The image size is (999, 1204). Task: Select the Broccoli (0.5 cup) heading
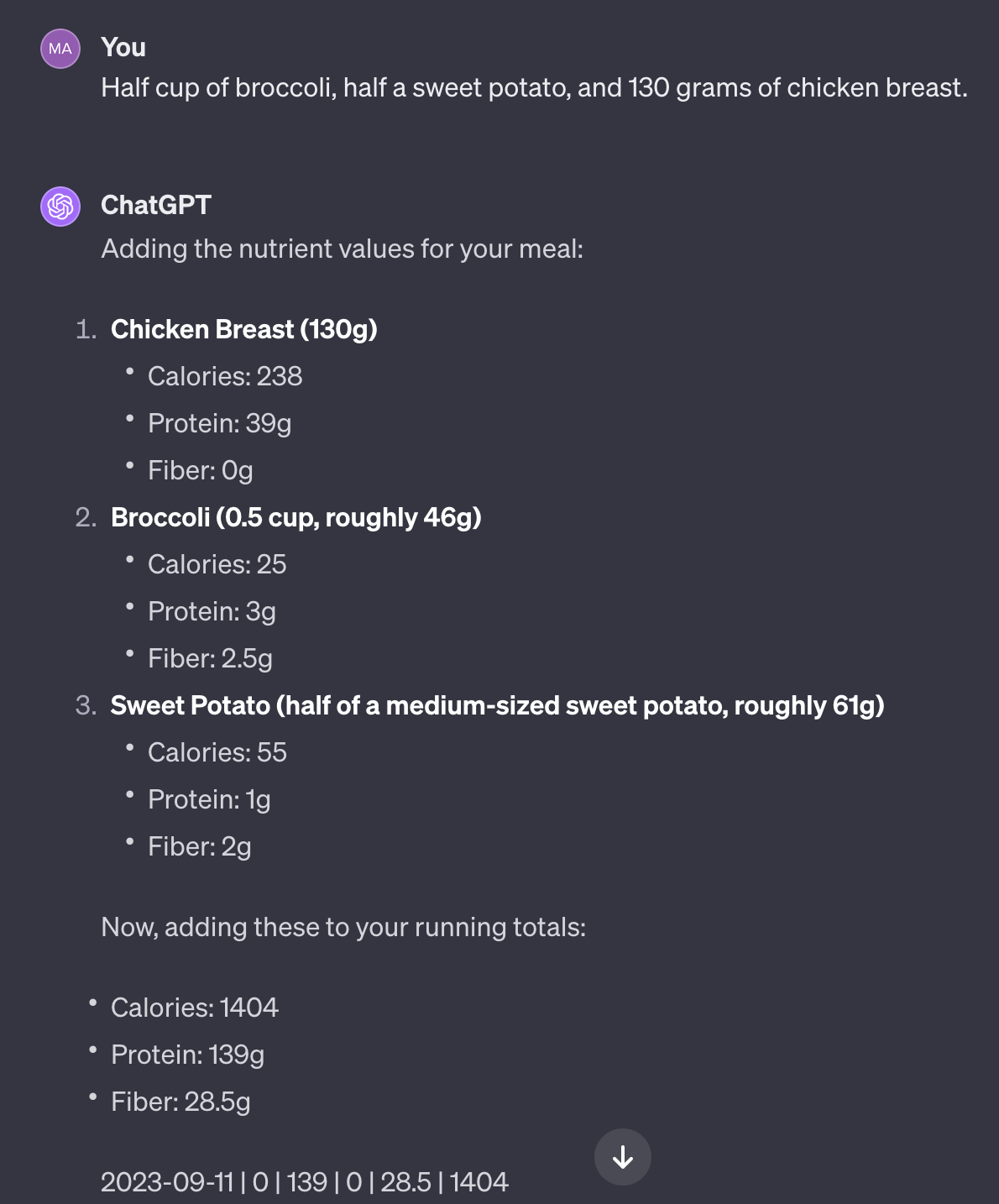pos(296,517)
